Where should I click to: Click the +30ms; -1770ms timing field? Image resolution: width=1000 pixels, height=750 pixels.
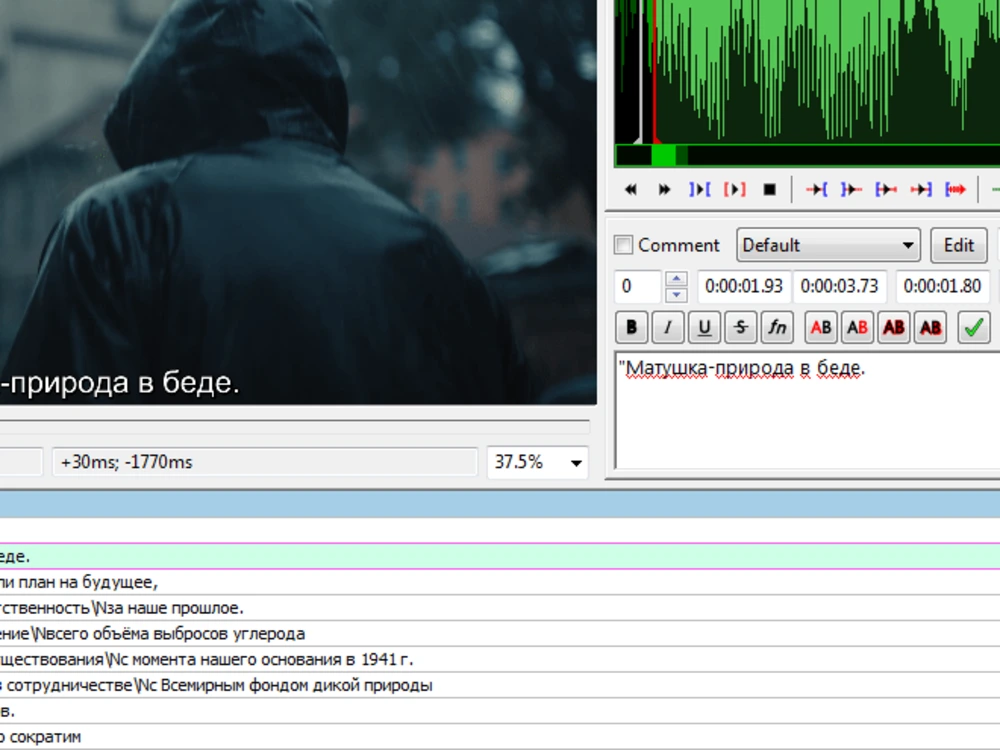click(265, 462)
